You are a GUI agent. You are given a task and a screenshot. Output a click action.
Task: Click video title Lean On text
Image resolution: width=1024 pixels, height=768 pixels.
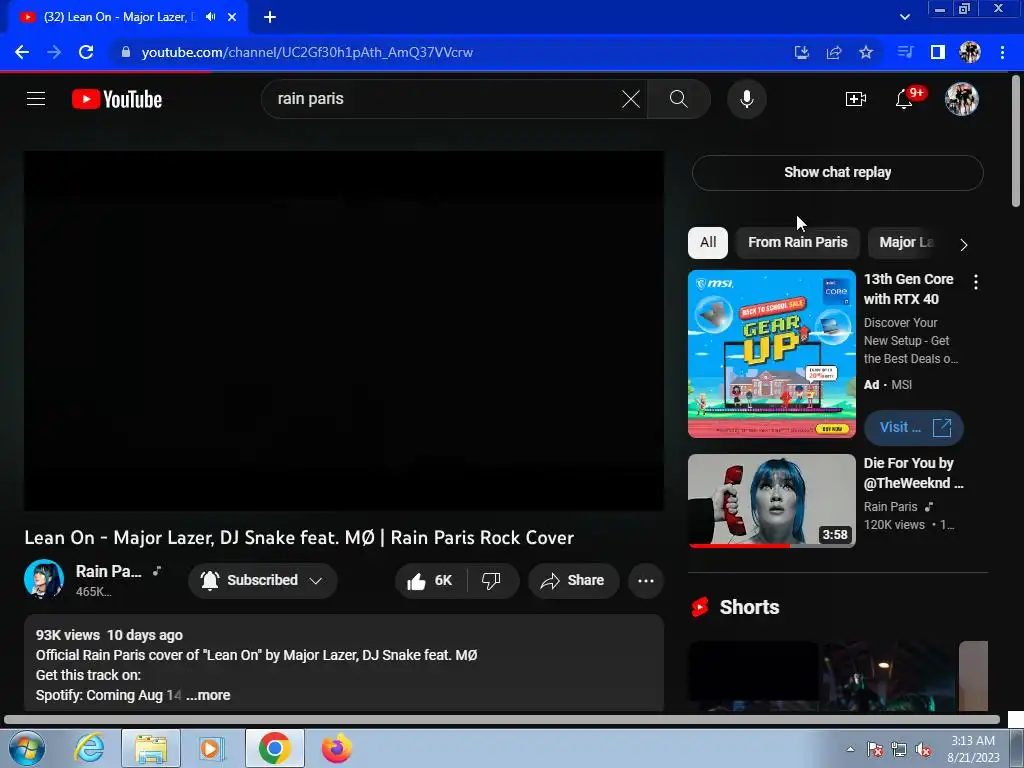[298, 537]
